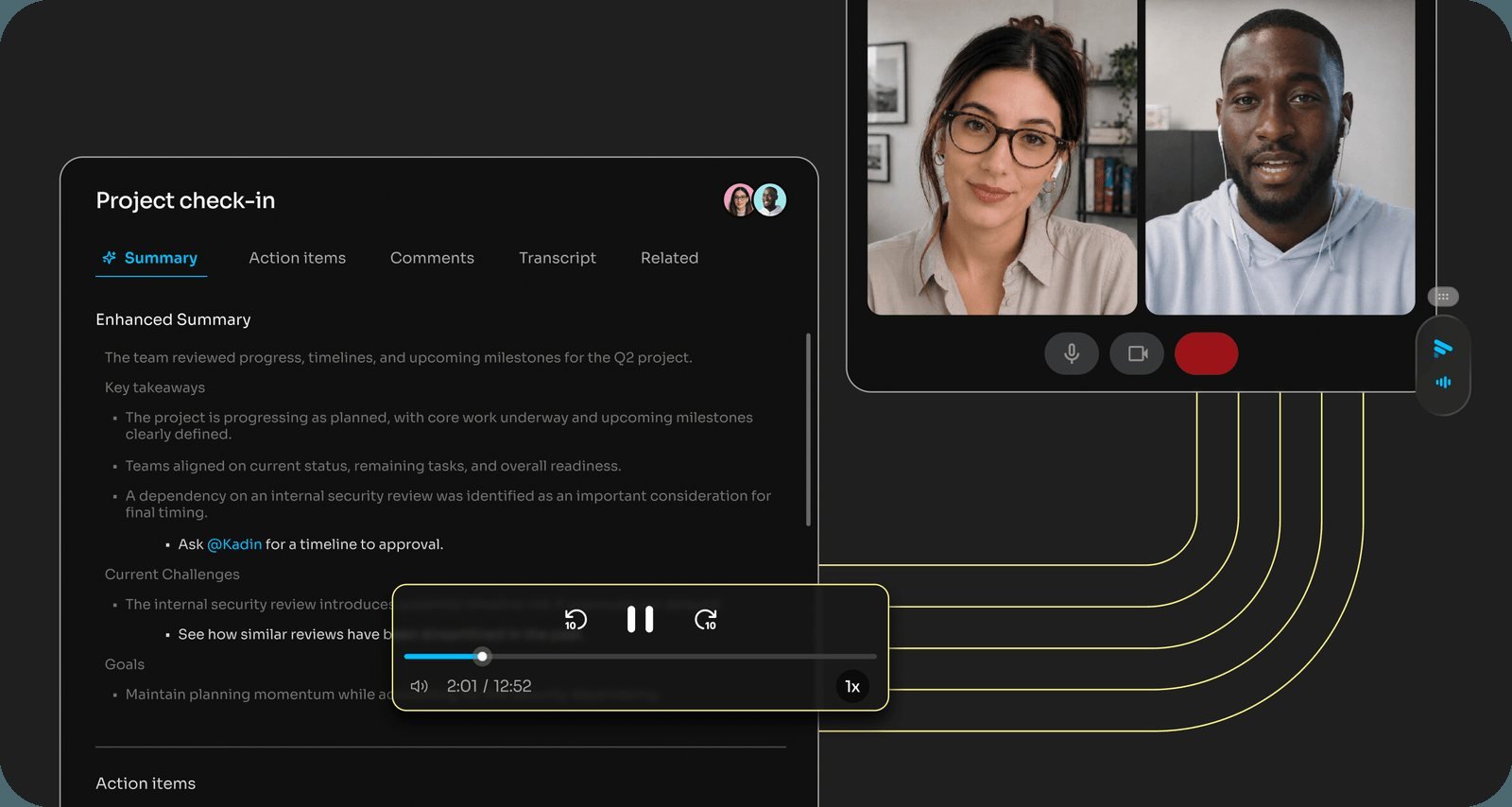Click the 'The team reviewed progress' sentence
This screenshot has height=807, width=1512.
coord(399,357)
